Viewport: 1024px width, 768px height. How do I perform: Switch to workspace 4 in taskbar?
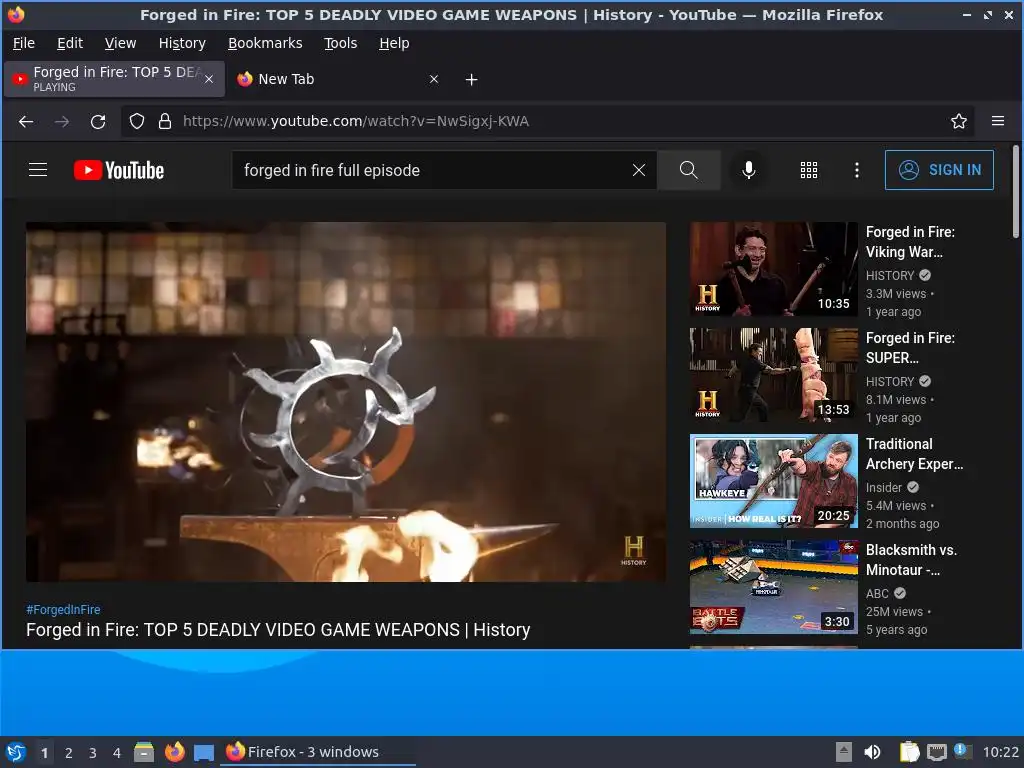[x=117, y=753]
